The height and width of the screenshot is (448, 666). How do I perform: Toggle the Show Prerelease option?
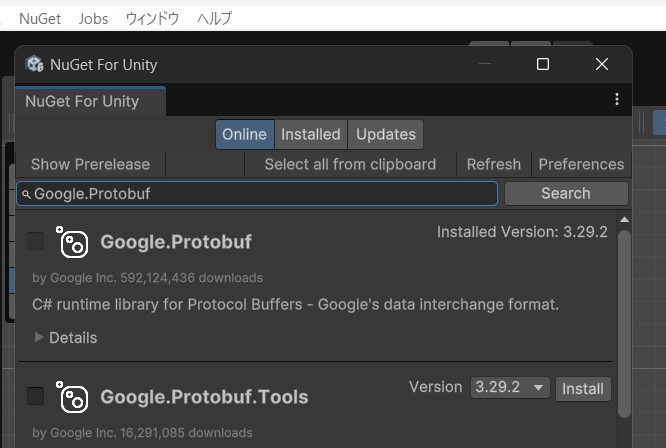[x=90, y=164]
